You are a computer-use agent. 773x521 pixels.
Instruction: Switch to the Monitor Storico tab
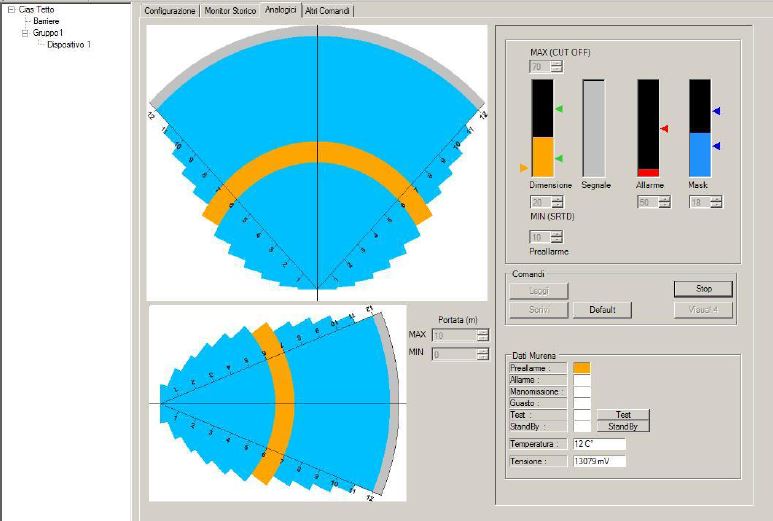point(230,10)
